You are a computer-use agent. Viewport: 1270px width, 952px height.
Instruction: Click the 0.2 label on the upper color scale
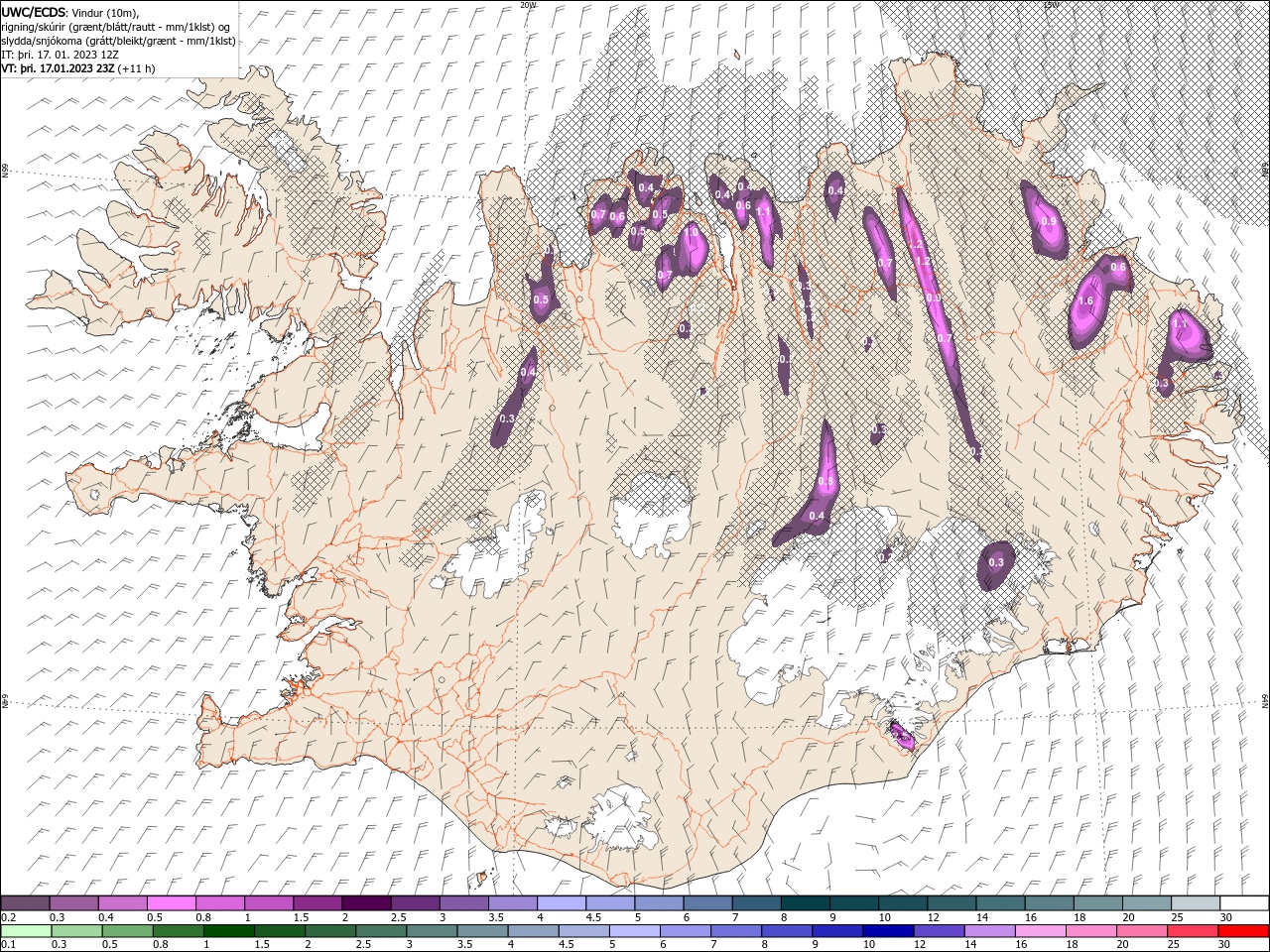tap(8, 917)
